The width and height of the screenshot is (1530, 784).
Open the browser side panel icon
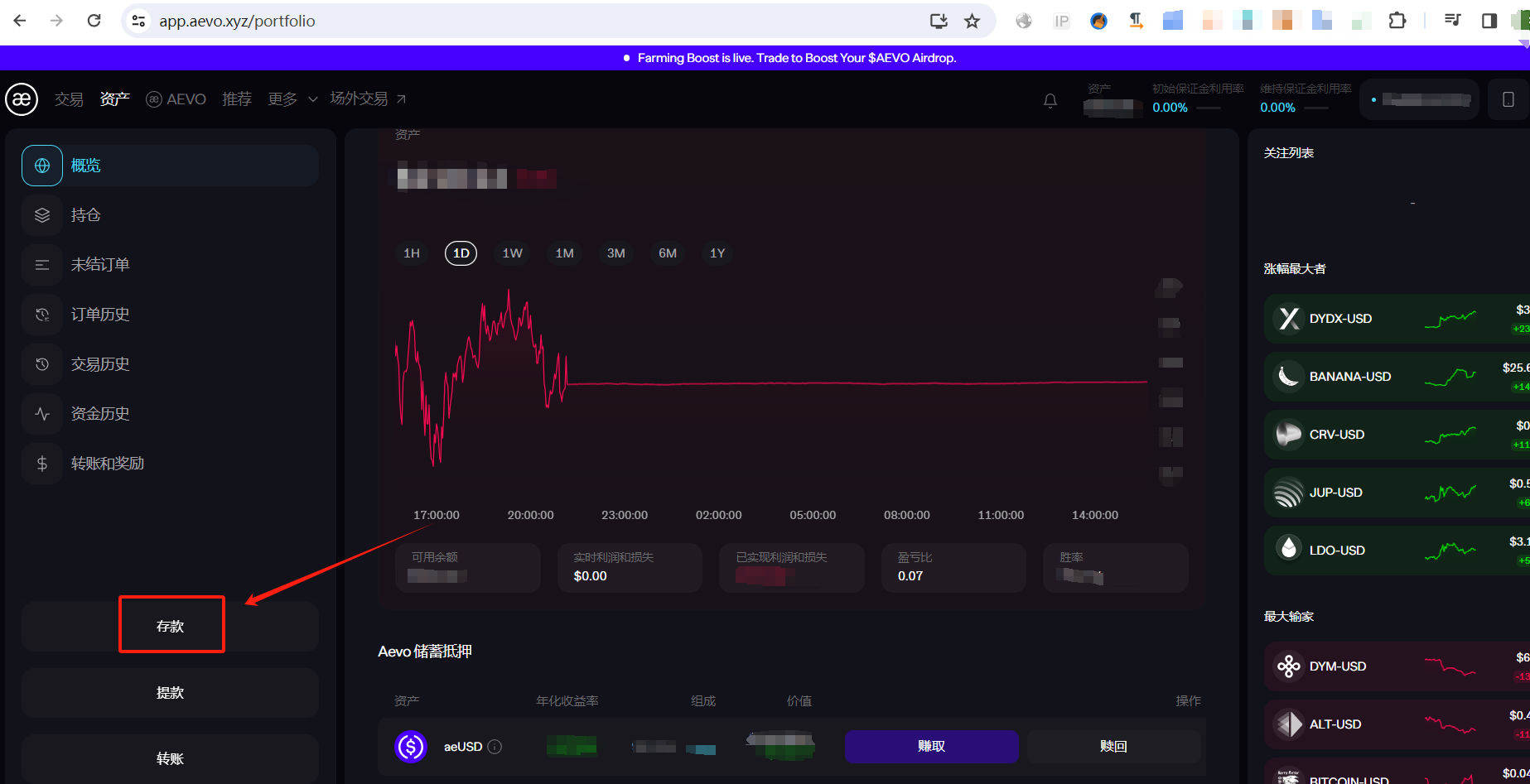(1489, 21)
